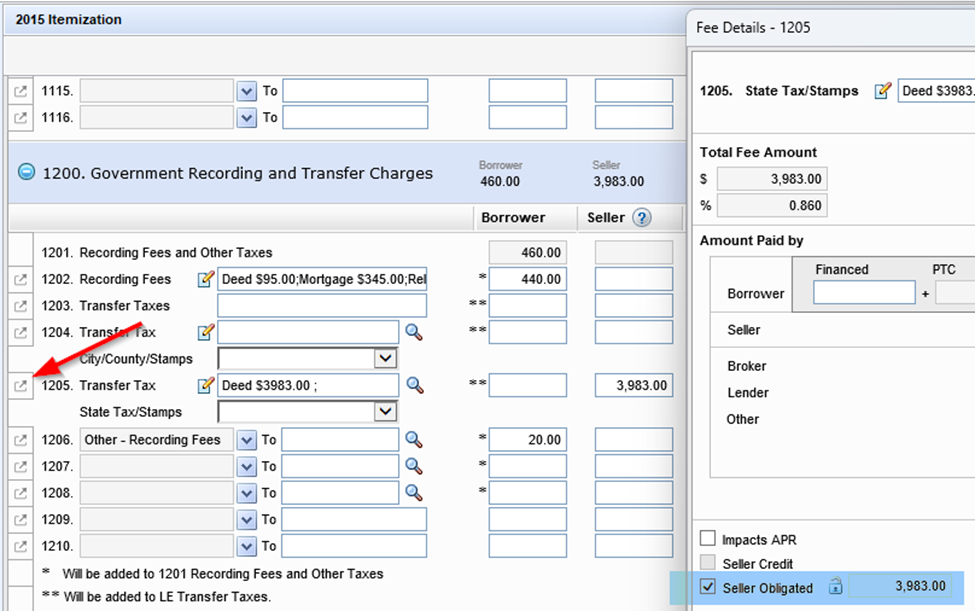Click 1203 Transfer Taxes description field
This screenshot has width=975, height=611.
[322, 305]
